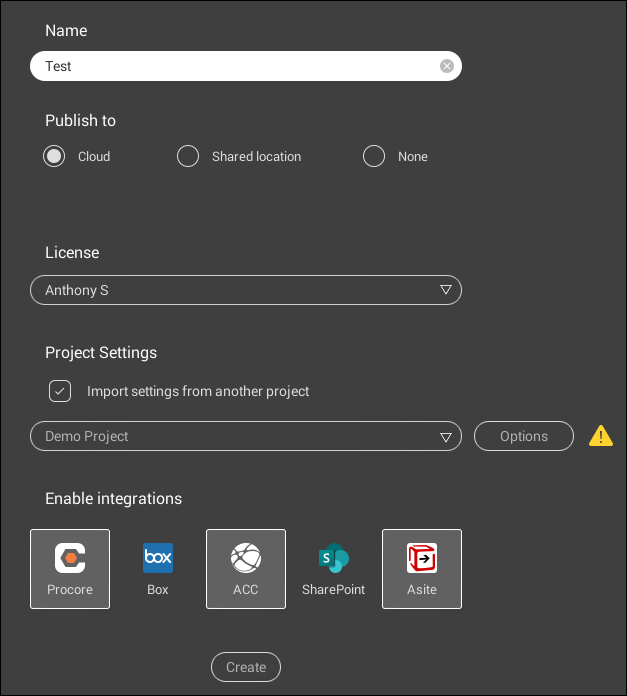Open import Options button

point(524,436)
